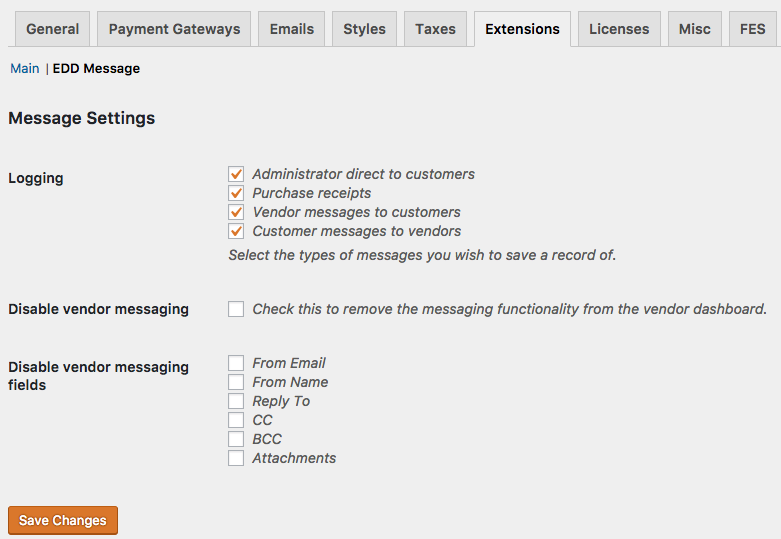Open the Payment Gateways tab
Viewport: 781px width, 539px height.
click(x=174, y=29)
